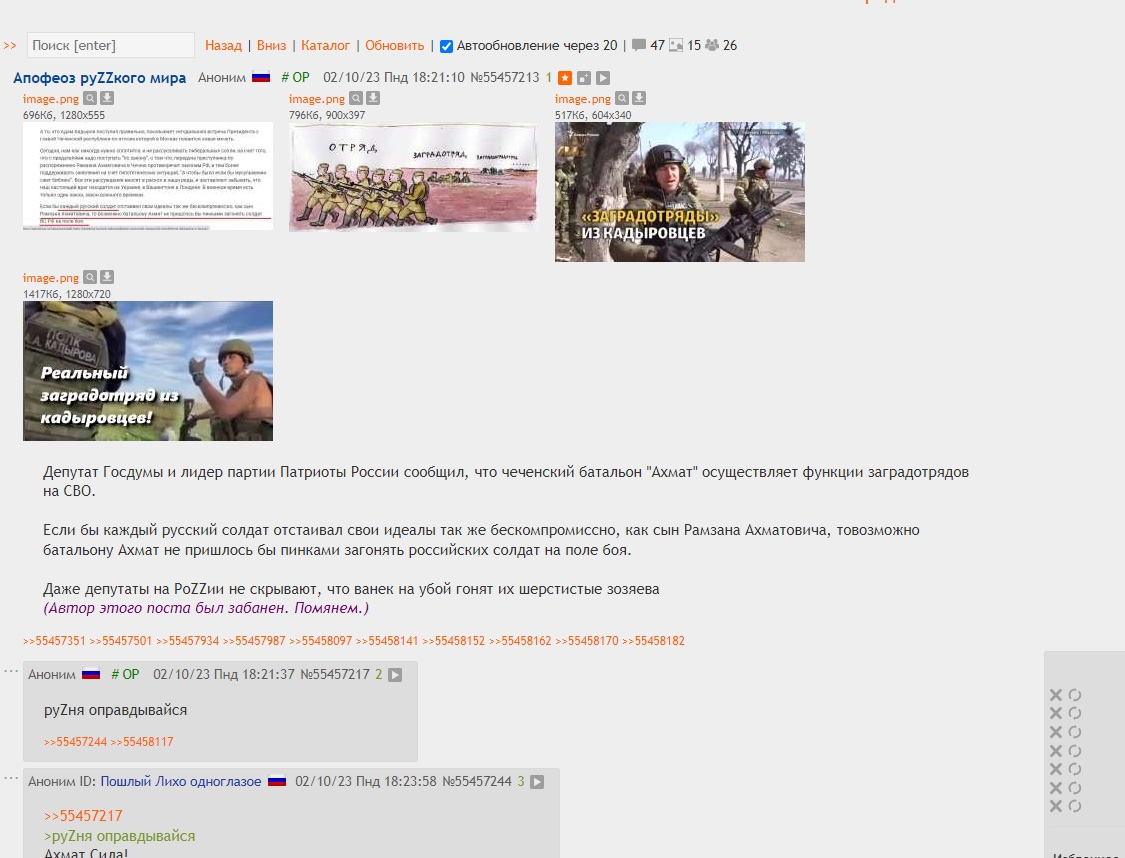Open image search for the 796Кб image.png
This screenshot has height=858, width=1125.
point(356,98)
